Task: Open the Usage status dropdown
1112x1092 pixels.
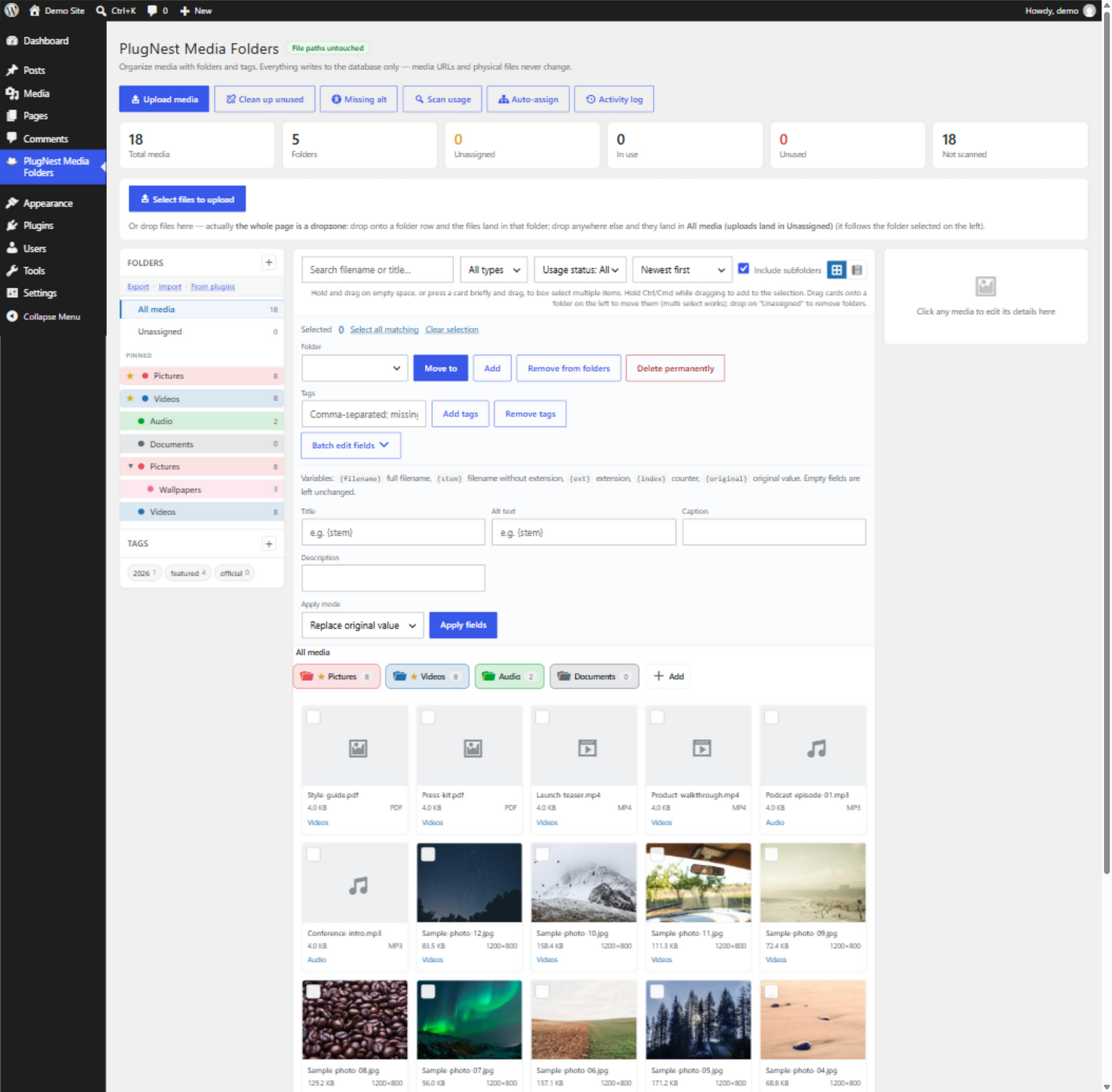Action: tap(580, 270)
